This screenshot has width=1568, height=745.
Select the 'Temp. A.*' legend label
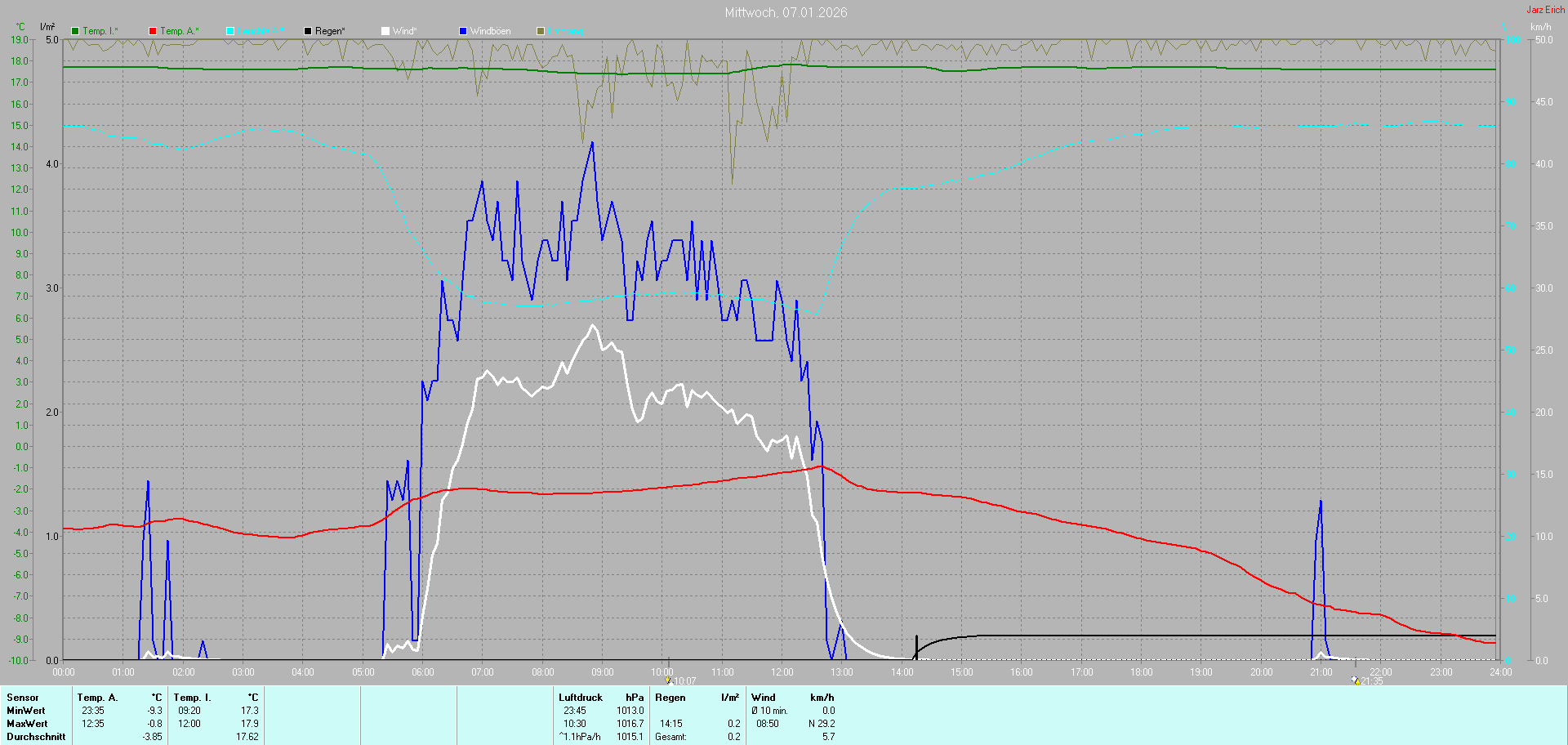pos(180,31)
